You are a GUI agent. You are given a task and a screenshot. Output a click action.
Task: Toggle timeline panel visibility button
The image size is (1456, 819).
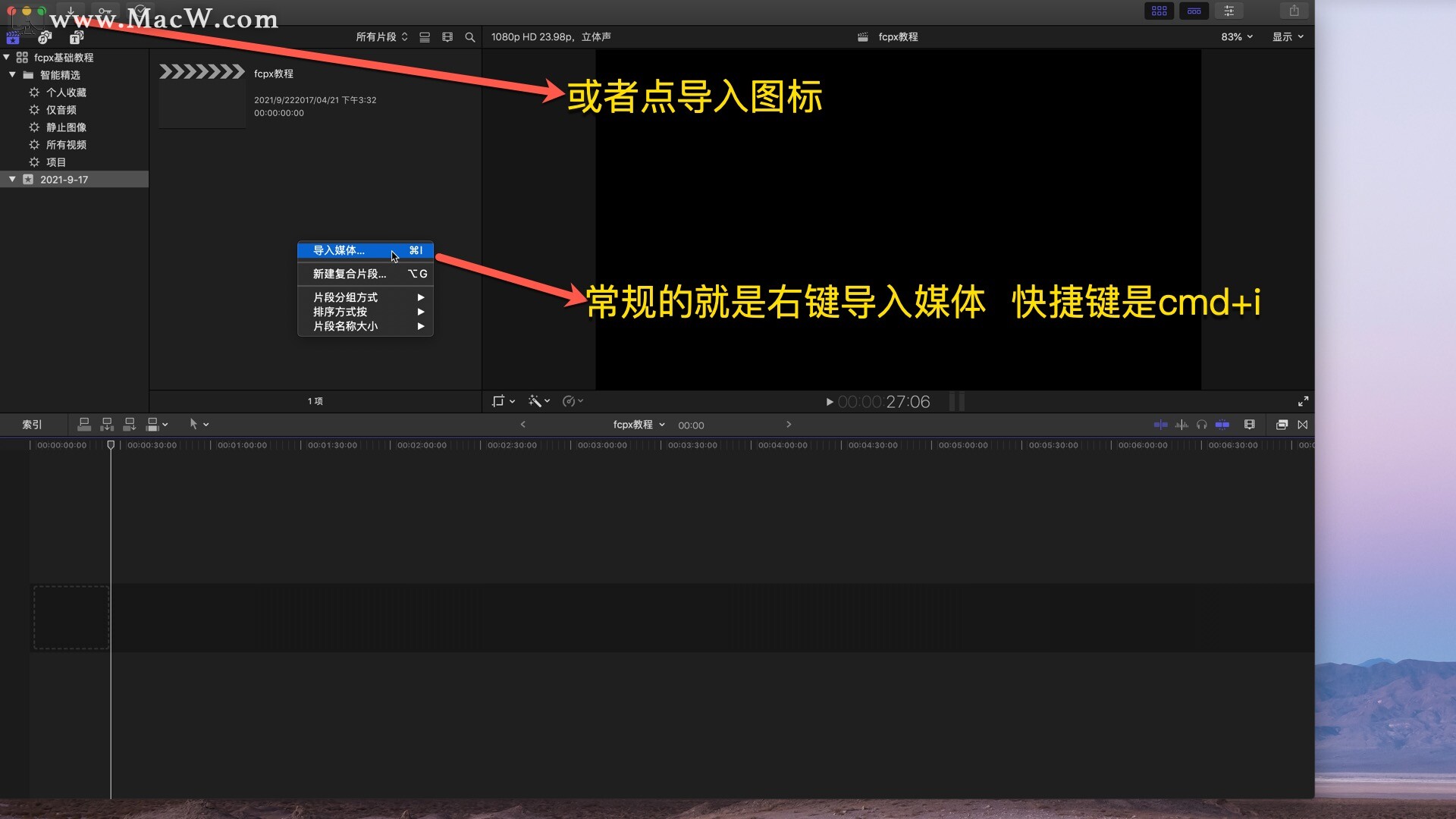pos(1194,11)
